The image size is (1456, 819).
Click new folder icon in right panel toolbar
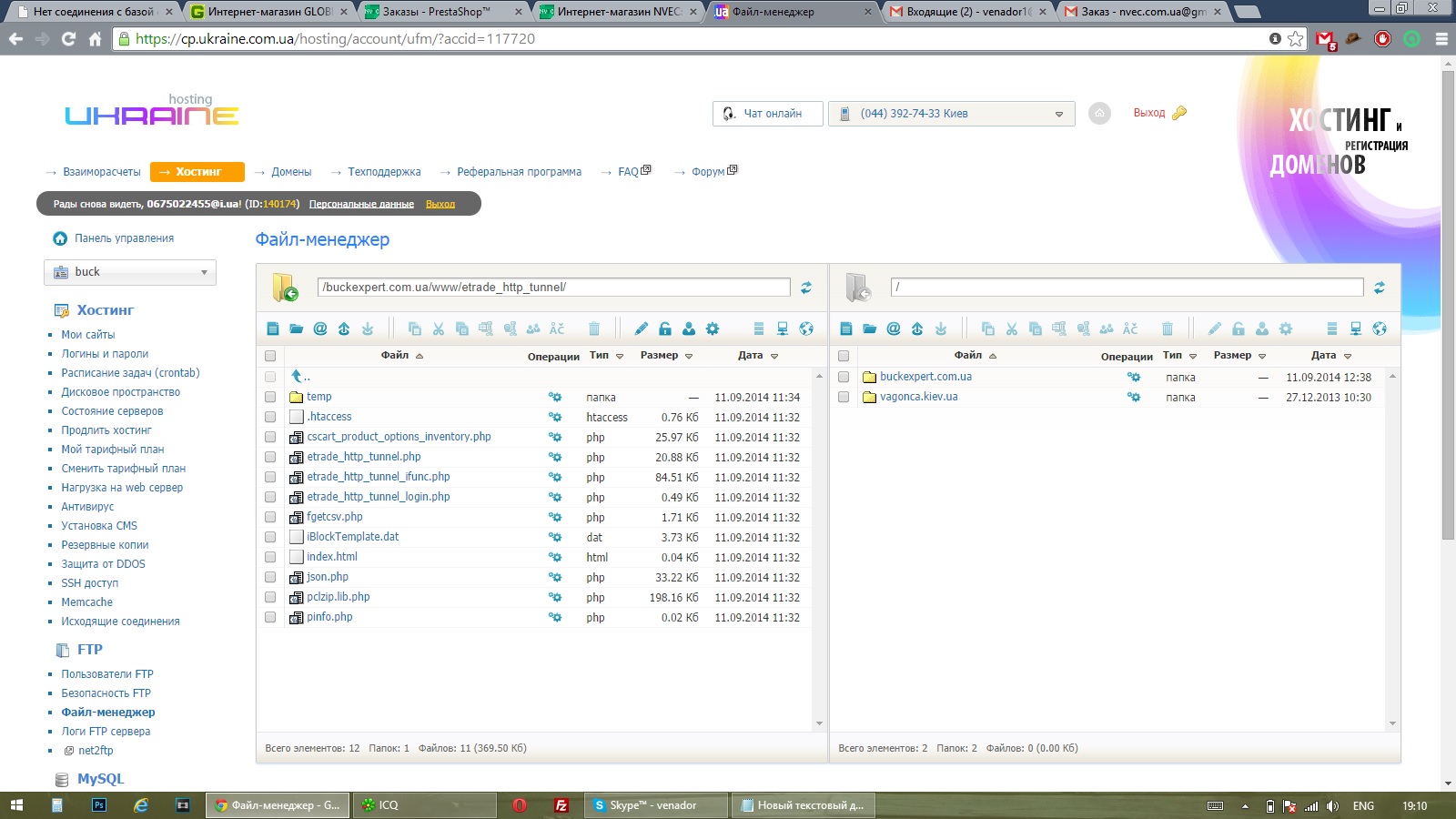pos(870,329)
